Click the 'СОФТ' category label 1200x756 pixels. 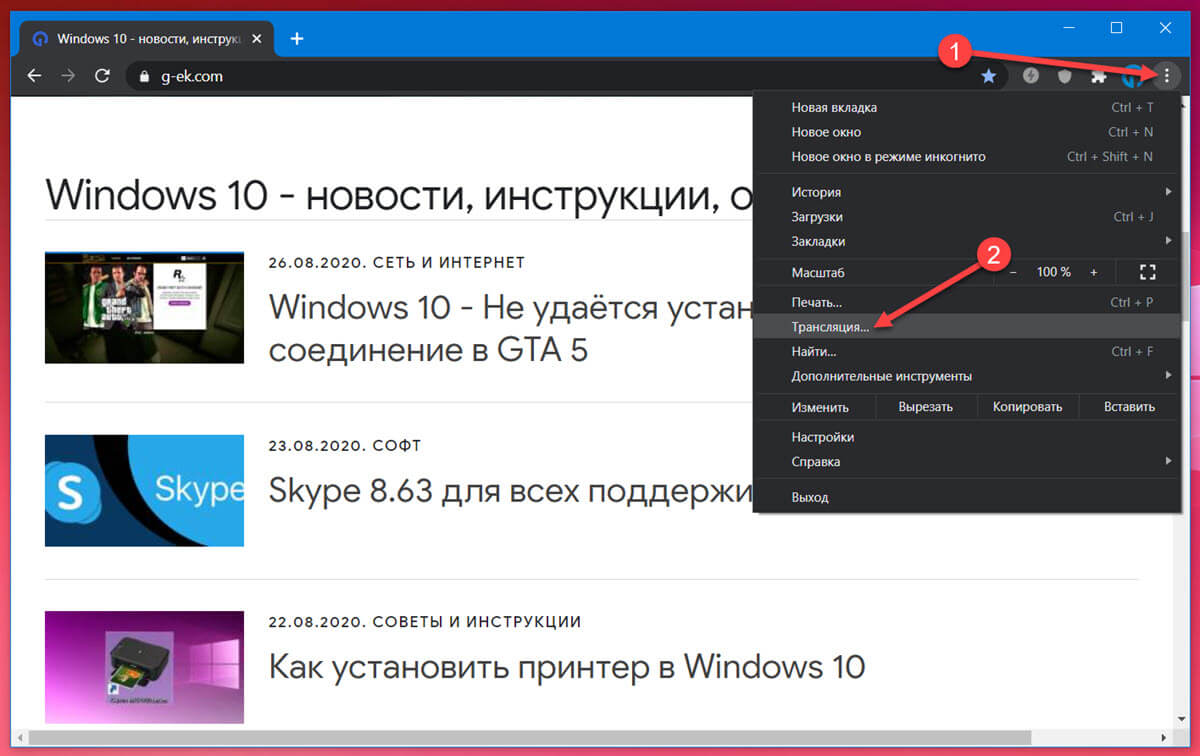click(397, 446)
